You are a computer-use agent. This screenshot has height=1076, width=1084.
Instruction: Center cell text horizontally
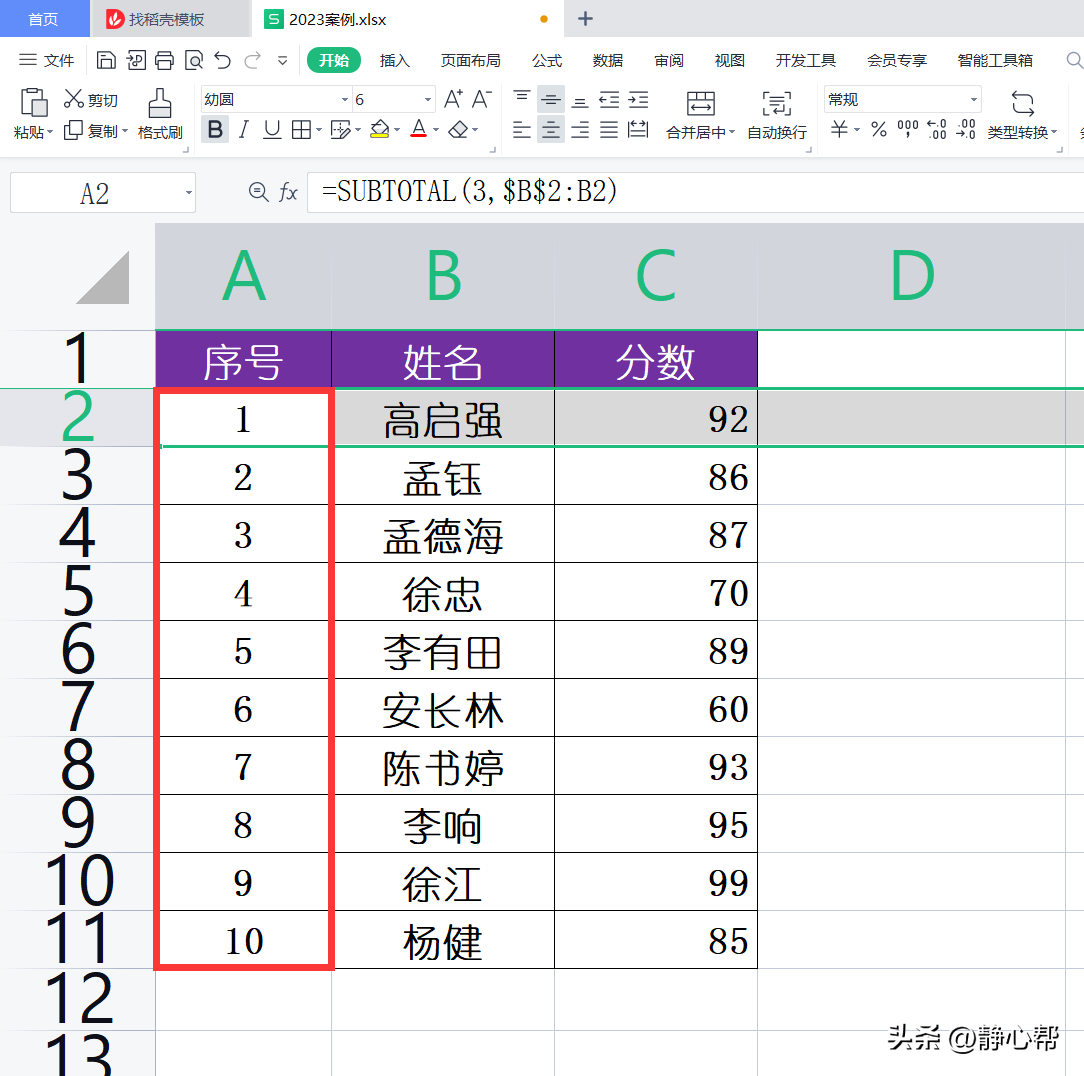click(x=551, y=129)
